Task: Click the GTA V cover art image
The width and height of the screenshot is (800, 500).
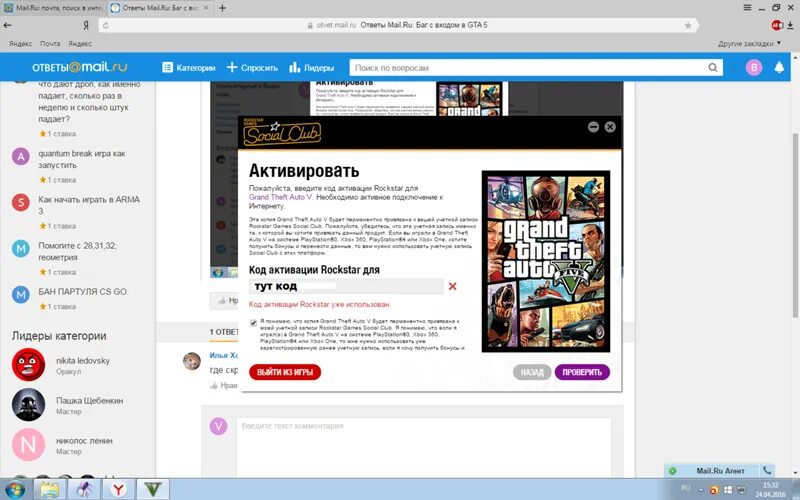Action: click(546, 261)
